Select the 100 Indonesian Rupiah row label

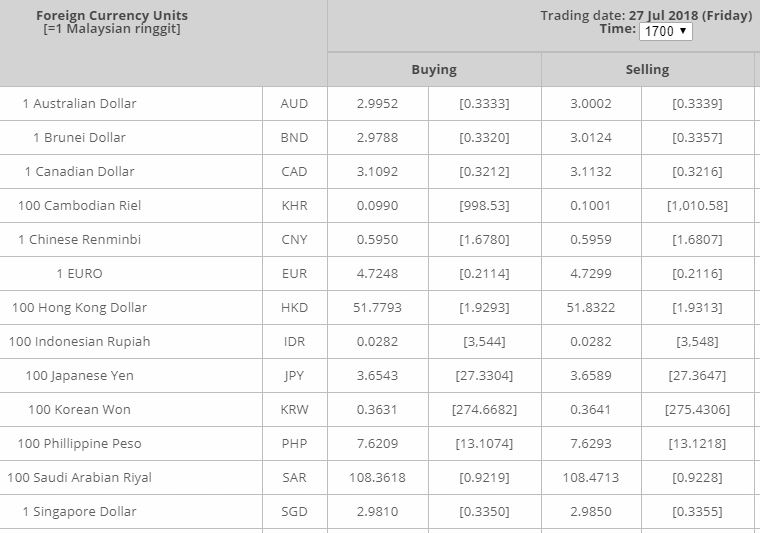pos(79,342)
